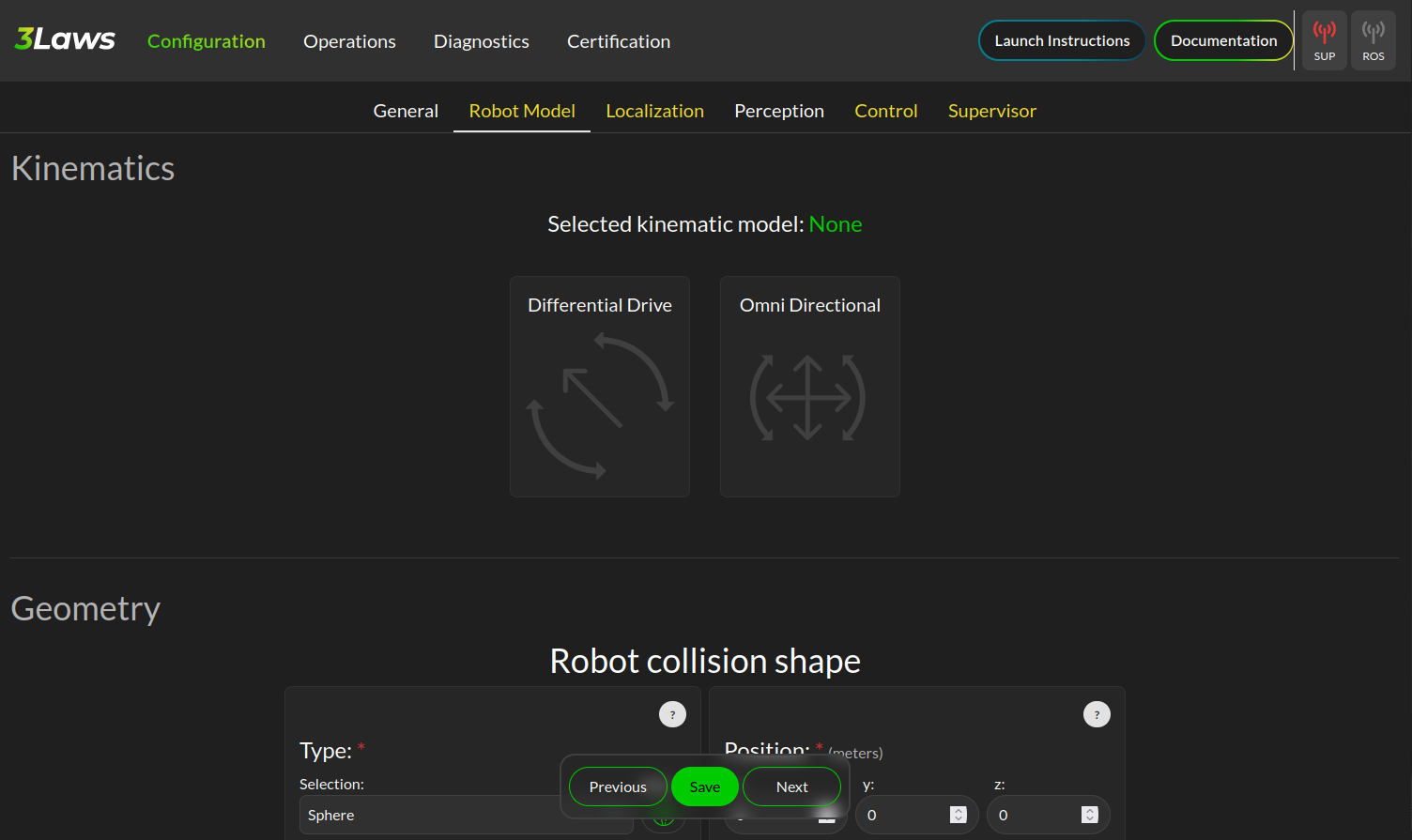This screenshot has width=1412, height=840.
Task: Click the y position stepper arrows
Action: pyautogui.click(x=958, y=815)
